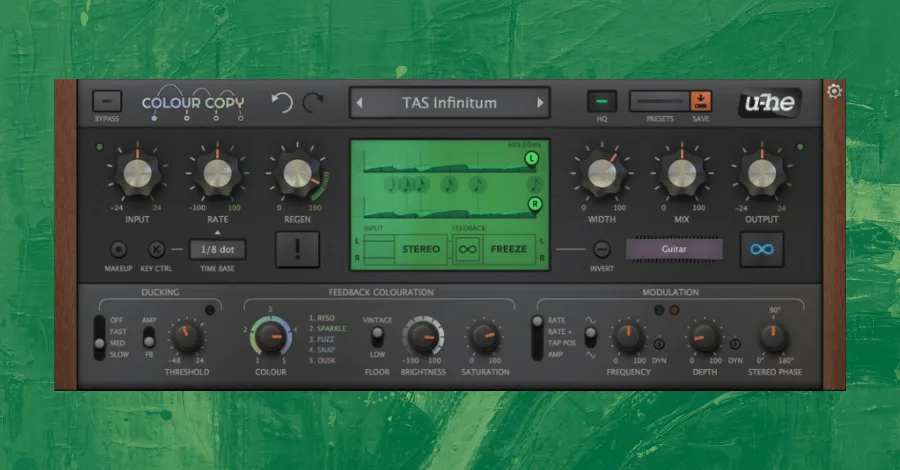Select the L tap marker in display
This screenshot has height=470, width=900.
pos(532,158)
